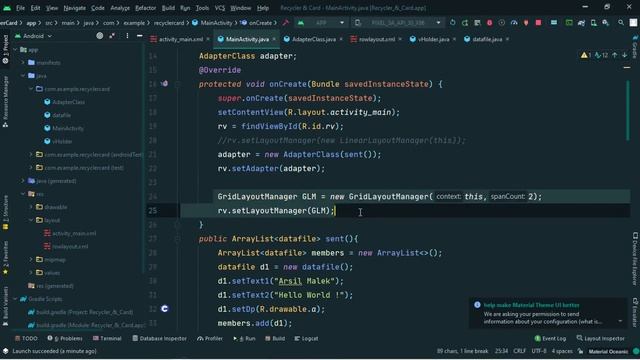Collapse the app module tree node

(x=16, y=49)
